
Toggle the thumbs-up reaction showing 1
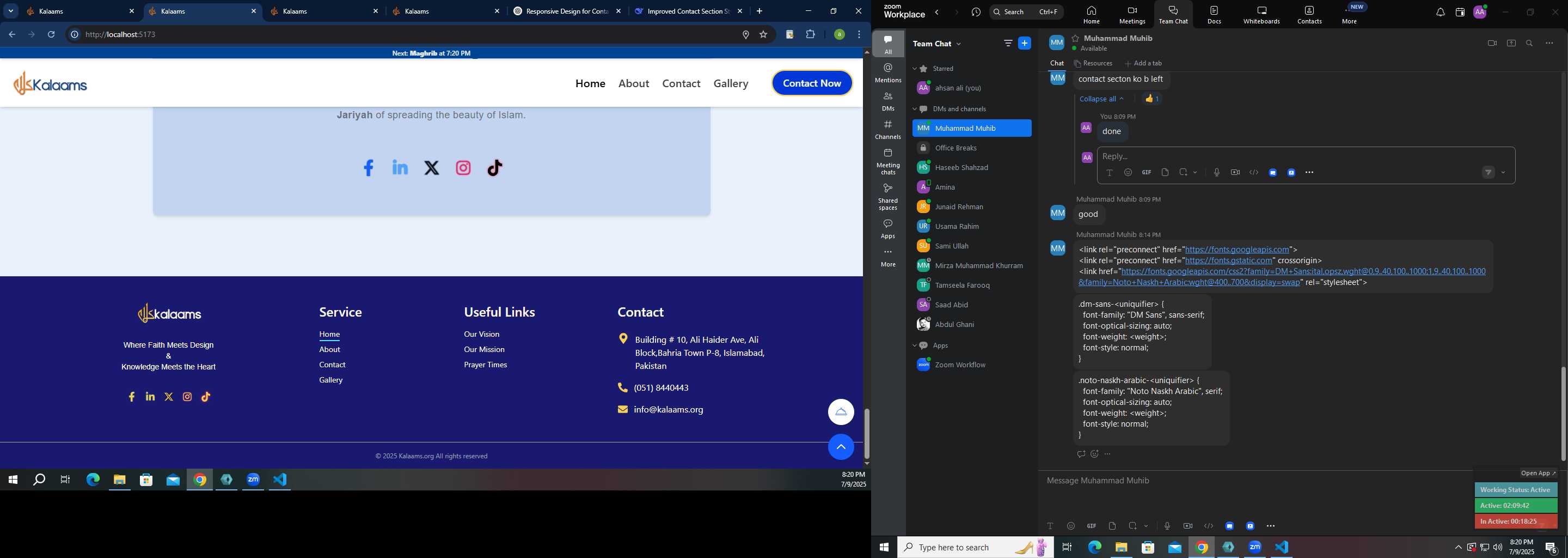point(1152,99)
